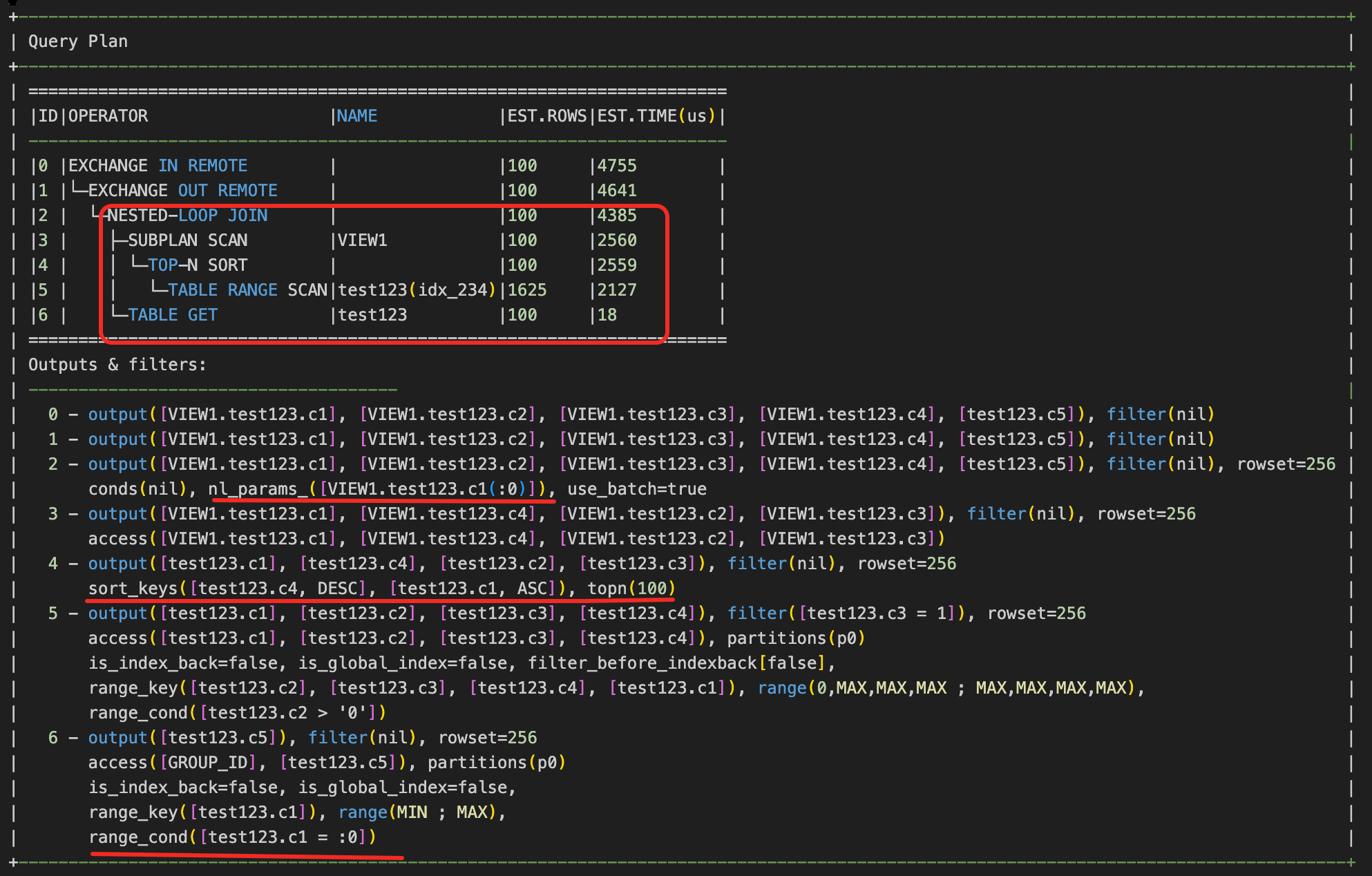Click the sort_keys text in operator 4
Viewport: 1372px width, 876px height.
pos(133,589)
